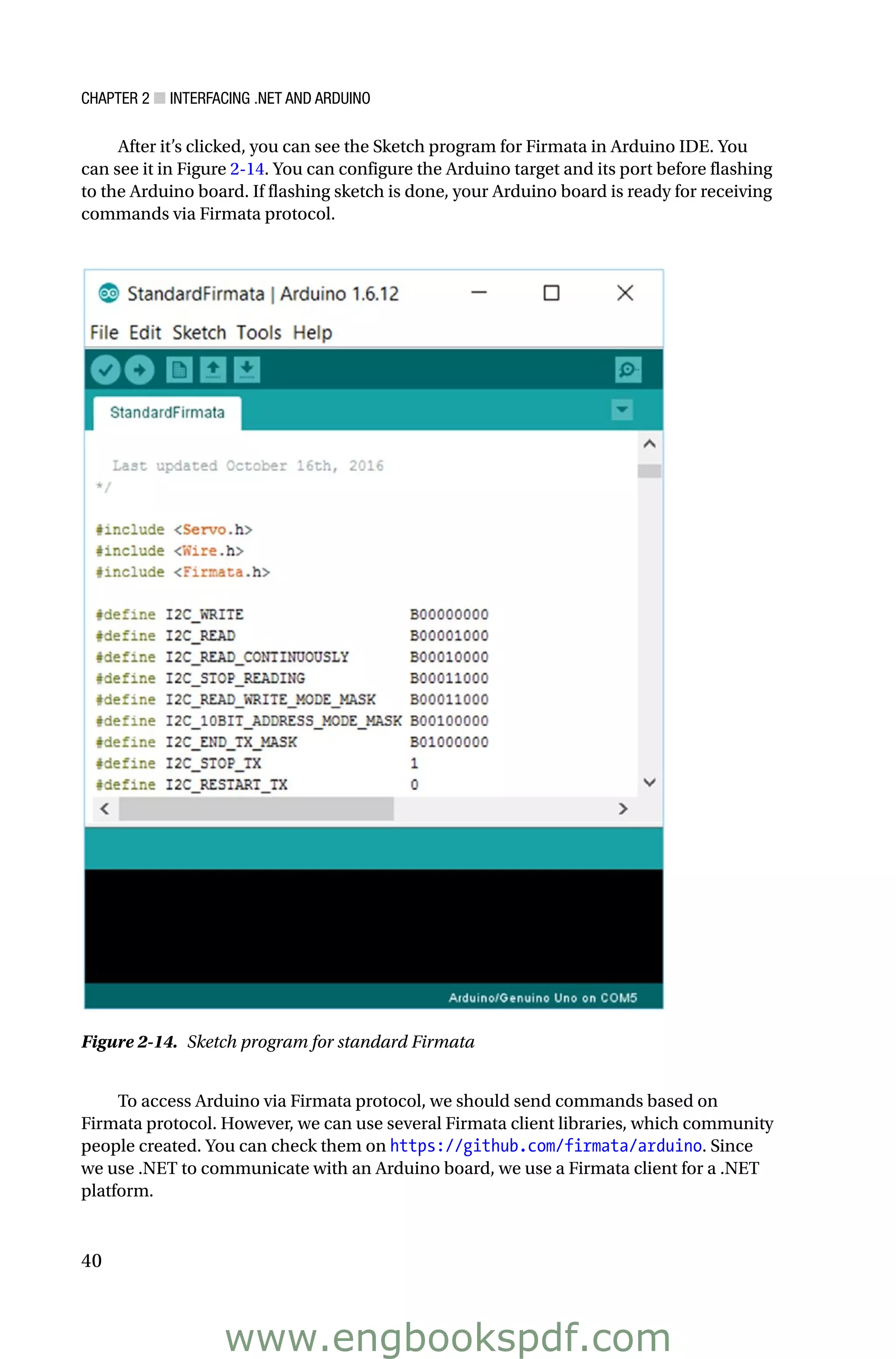Select the StandardFirmata tab
This screenshot has width=896, height=1359.
tap(168, 413)
